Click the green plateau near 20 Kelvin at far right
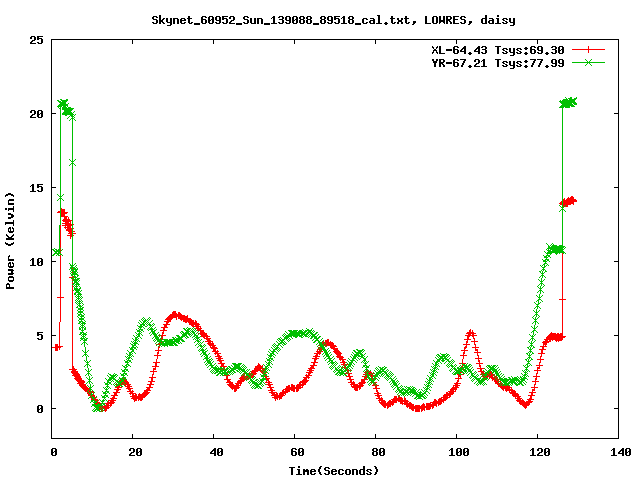Image resolution: width=640 pixels, height=480 pixels. pos(569,102)
